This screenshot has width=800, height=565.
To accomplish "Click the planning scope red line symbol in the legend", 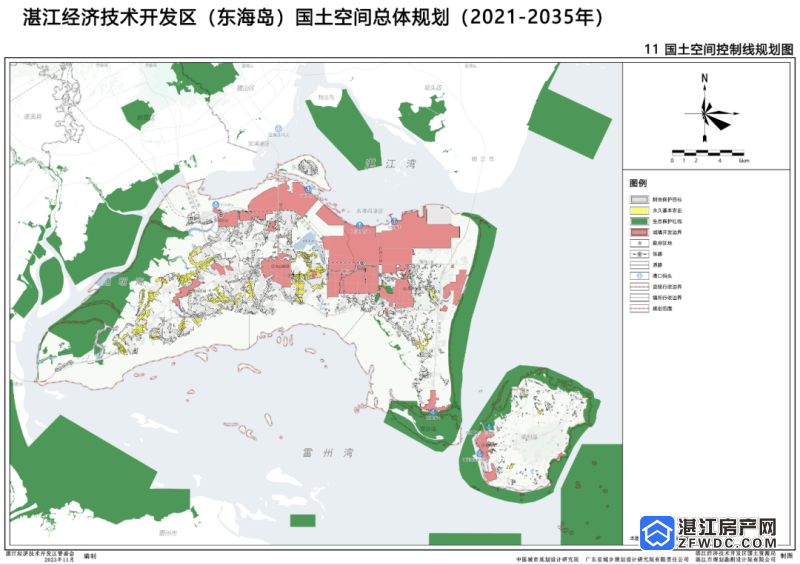I will tap(640, 308).
